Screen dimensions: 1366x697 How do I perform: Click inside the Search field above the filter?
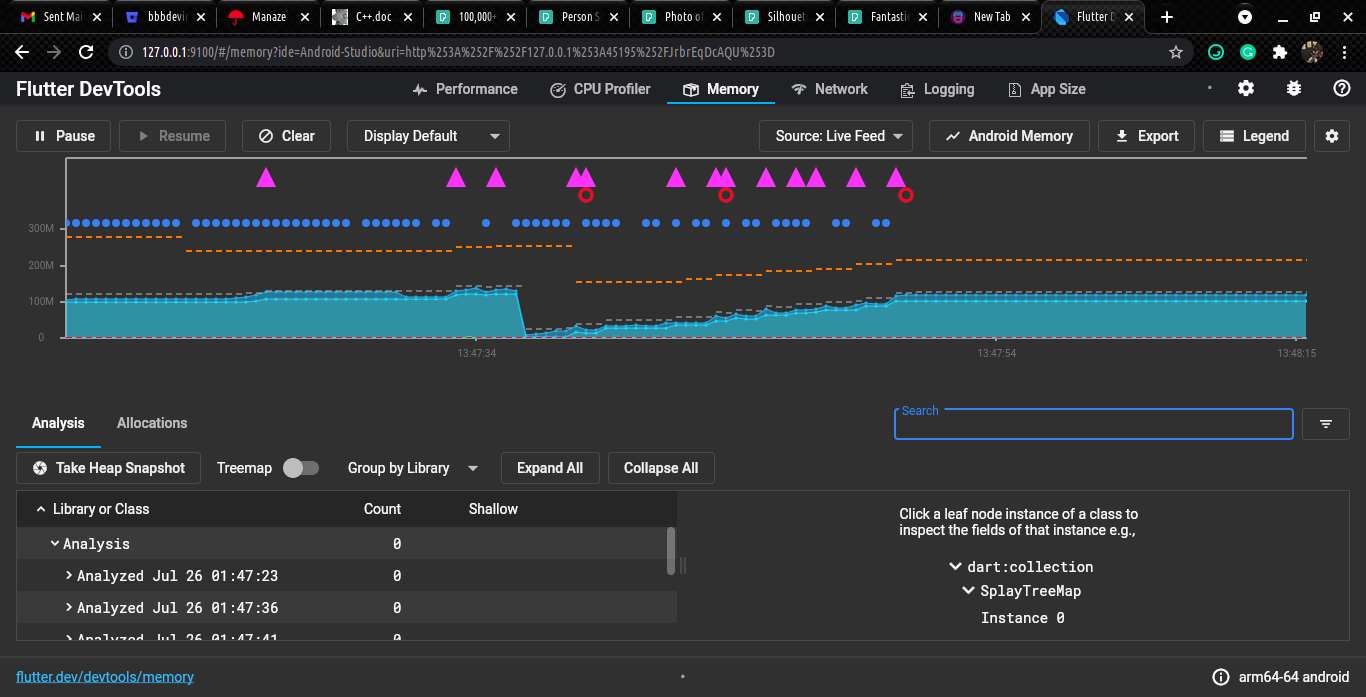pos(1092,424)
